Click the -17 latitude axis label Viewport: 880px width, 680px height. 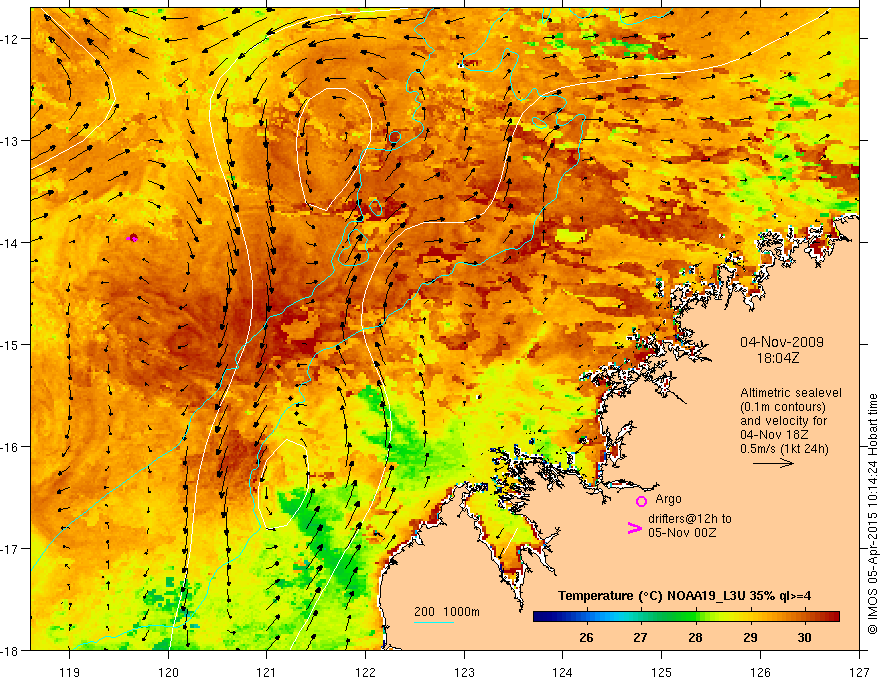(10, 549)
